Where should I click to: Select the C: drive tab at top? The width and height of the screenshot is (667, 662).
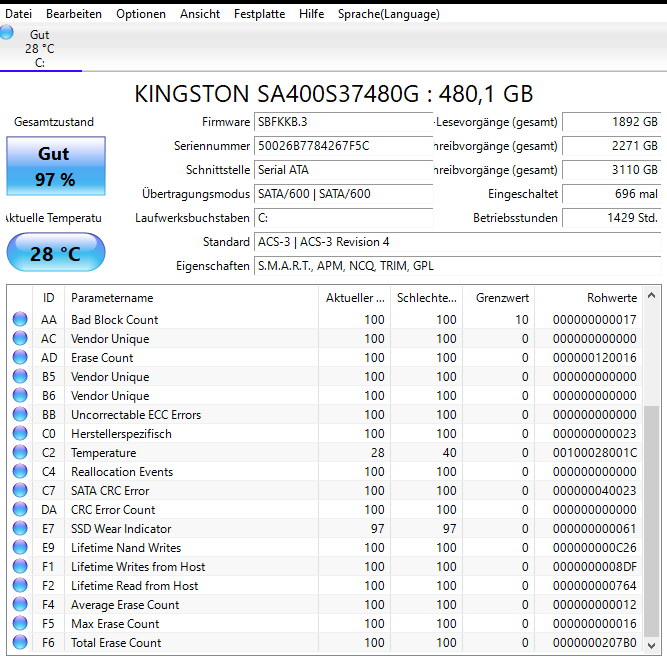click(40, 49)
